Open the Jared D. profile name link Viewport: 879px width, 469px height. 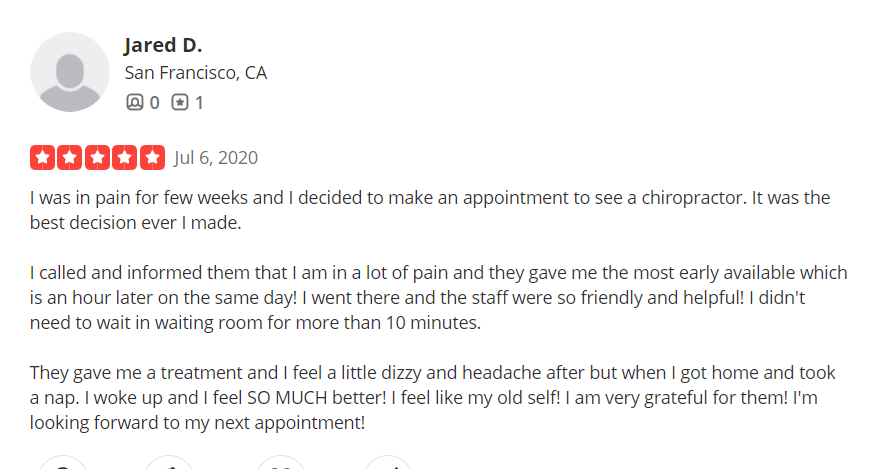pos(162,45)
